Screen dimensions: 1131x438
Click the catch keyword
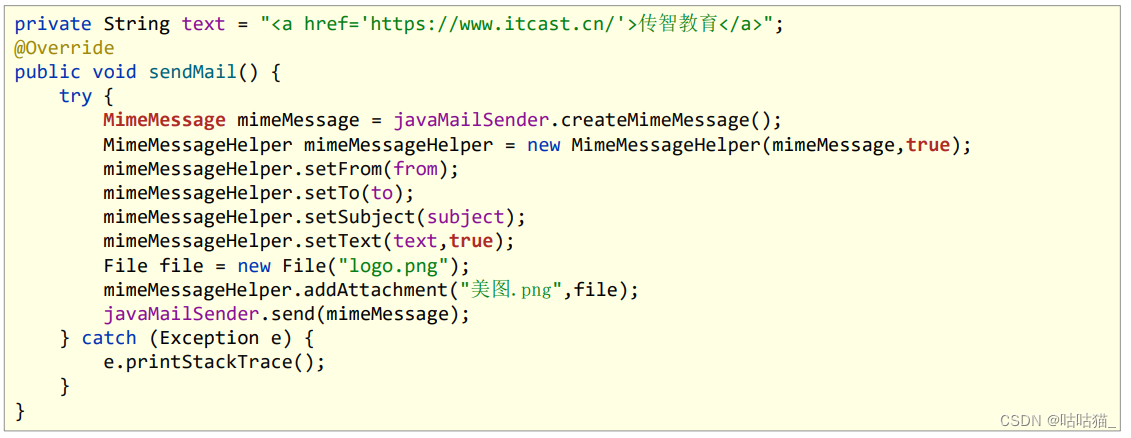click(109, 338)
